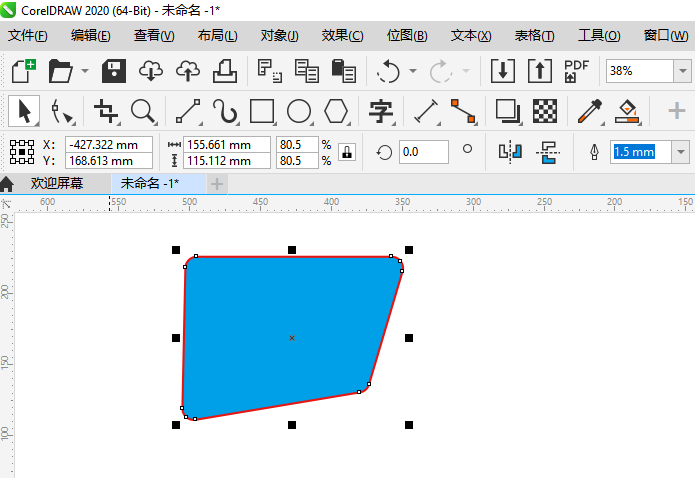Click the Save floppy disk button
The height and width of the screenshot is (478, 695).
tap(114, 71)
